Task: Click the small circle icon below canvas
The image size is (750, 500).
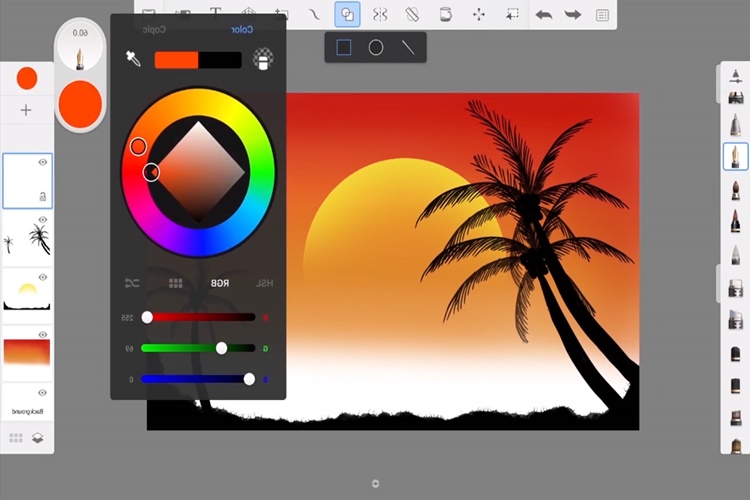Action: 375,483
